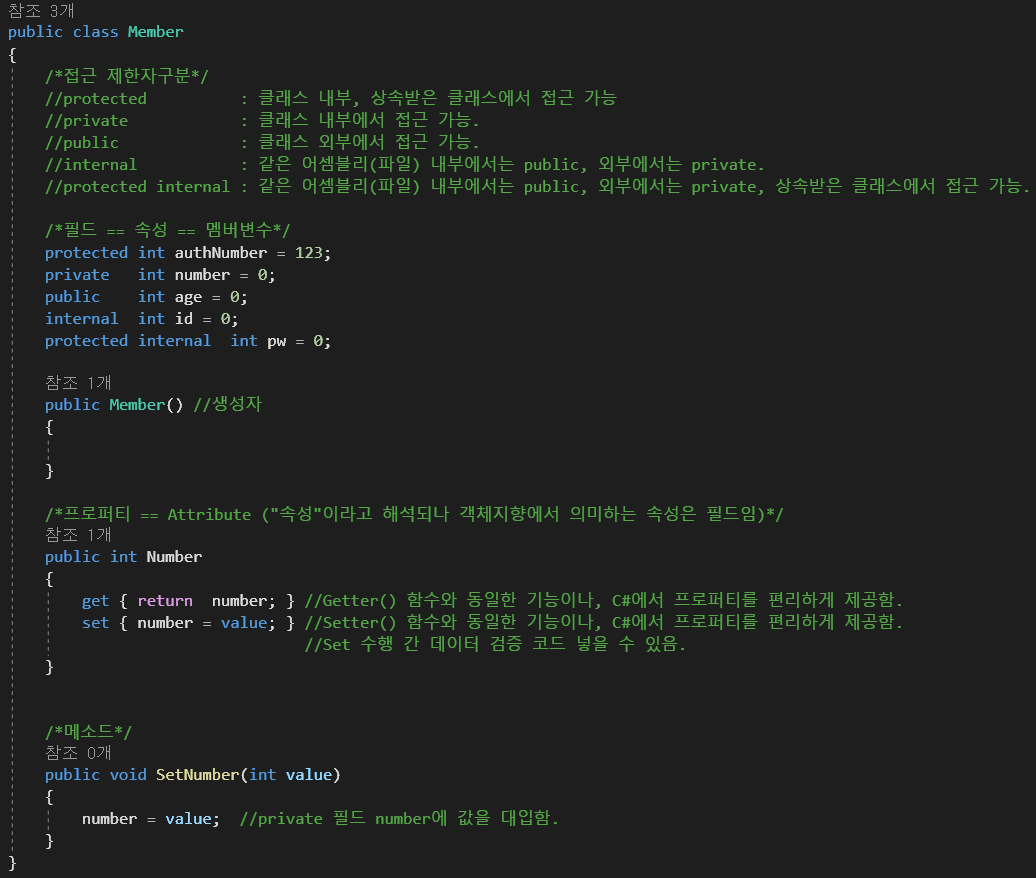Viewport: 1036px width, 878px height.
Task: Click the '//Set 수행 간 데이터 검증' comment
Action: (496, 644)
